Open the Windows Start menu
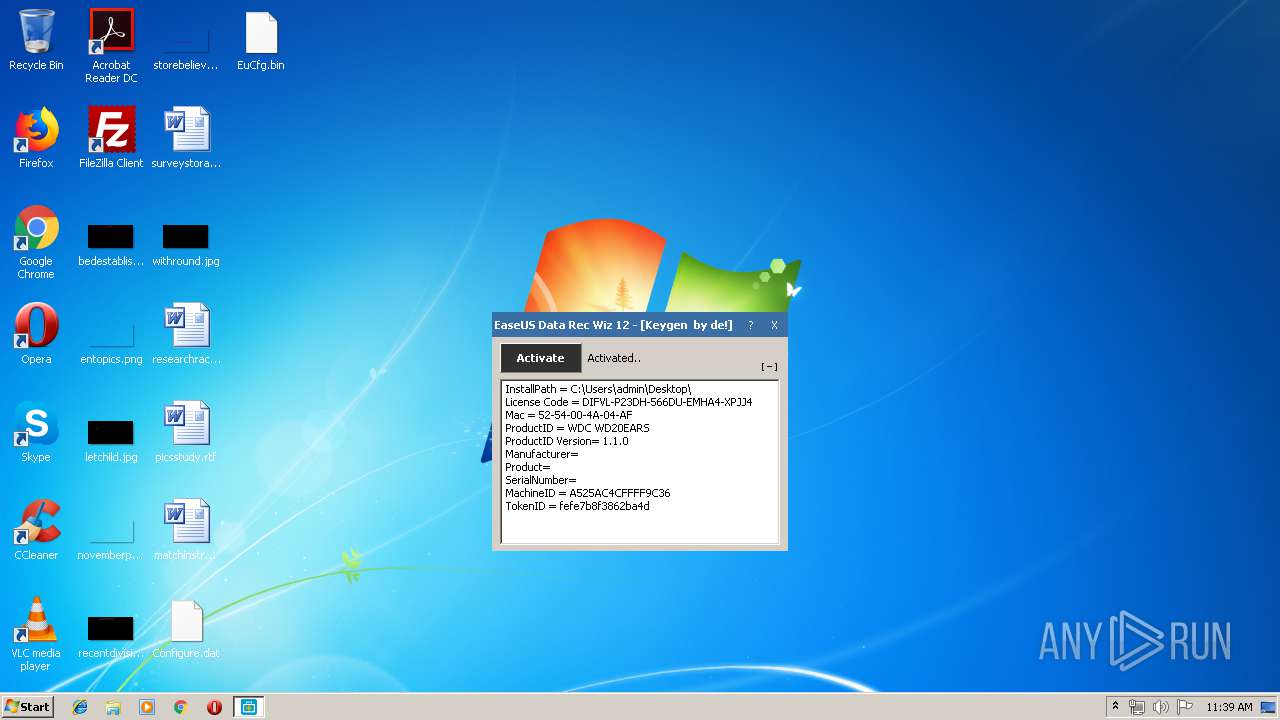1280x720 pixels. coord(28,706)
